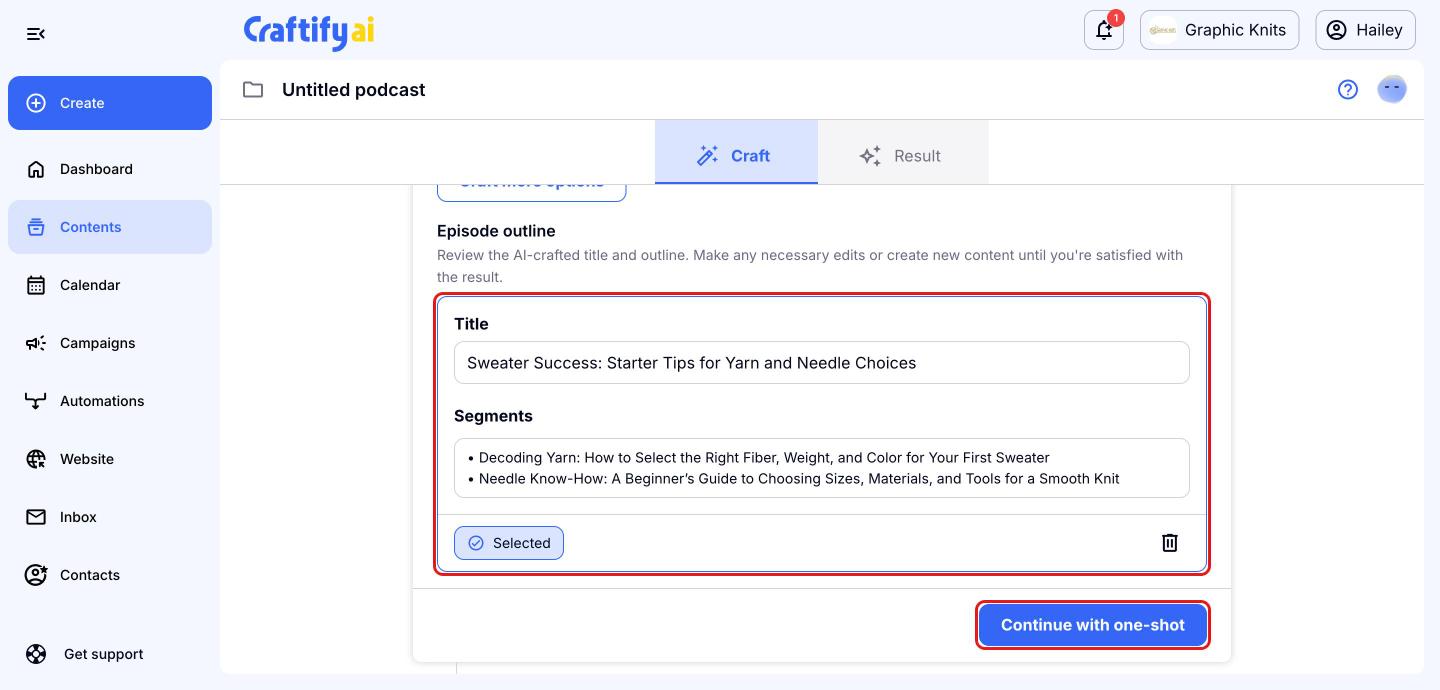Edit the episode Title input field
Viewport: 1440px width, 690px height.
point(821,363)
